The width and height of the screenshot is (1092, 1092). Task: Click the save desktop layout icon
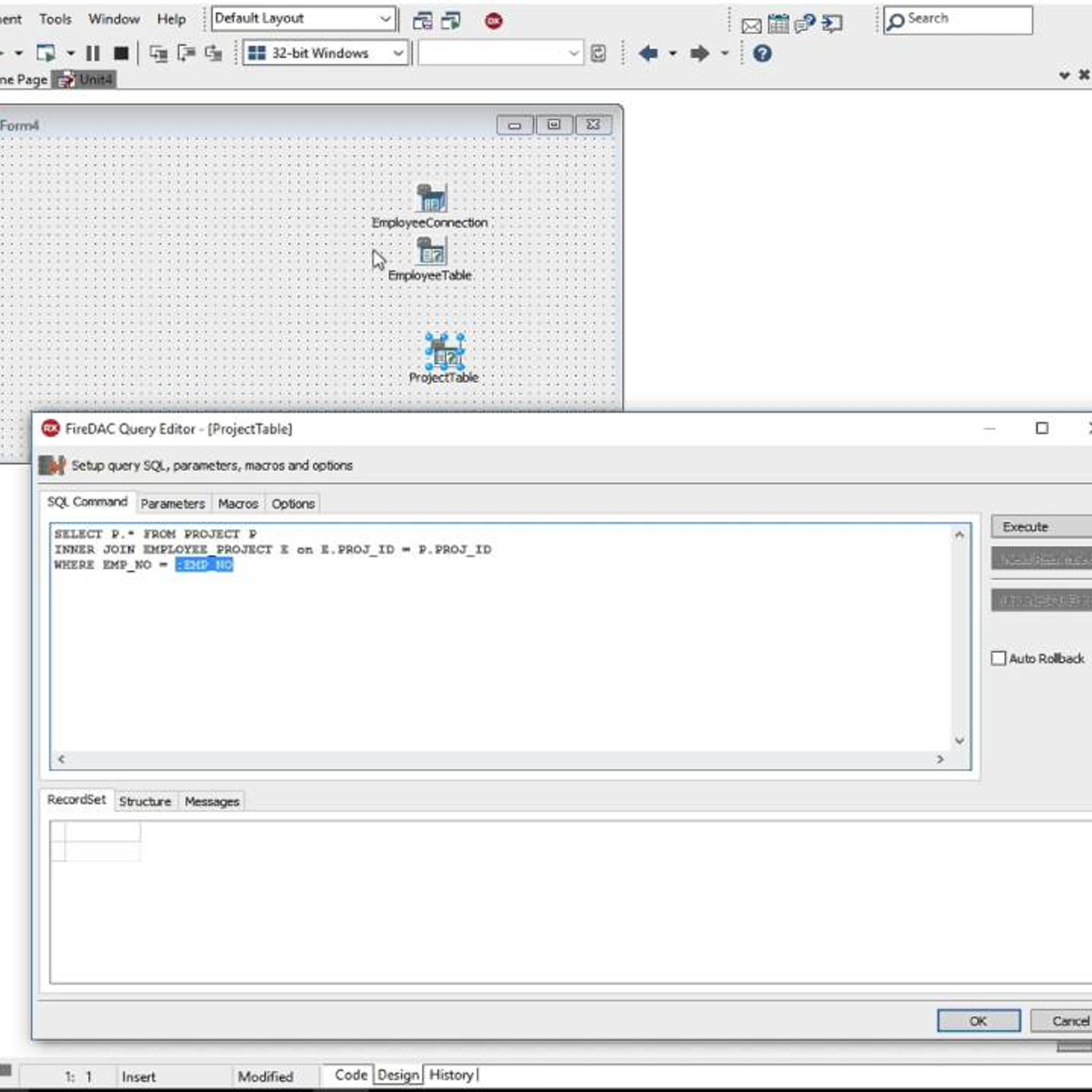pos(422,21)
